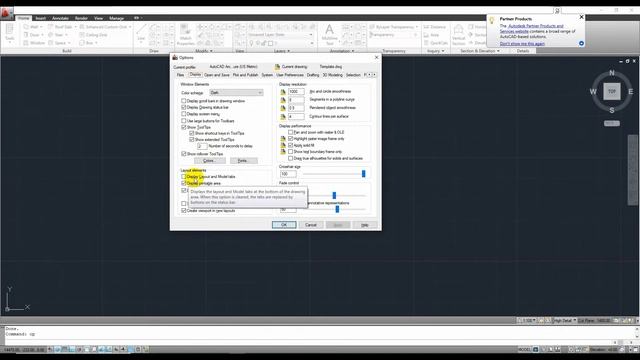
Task: Click the N compass point on ViewCube
Action: 611,73
